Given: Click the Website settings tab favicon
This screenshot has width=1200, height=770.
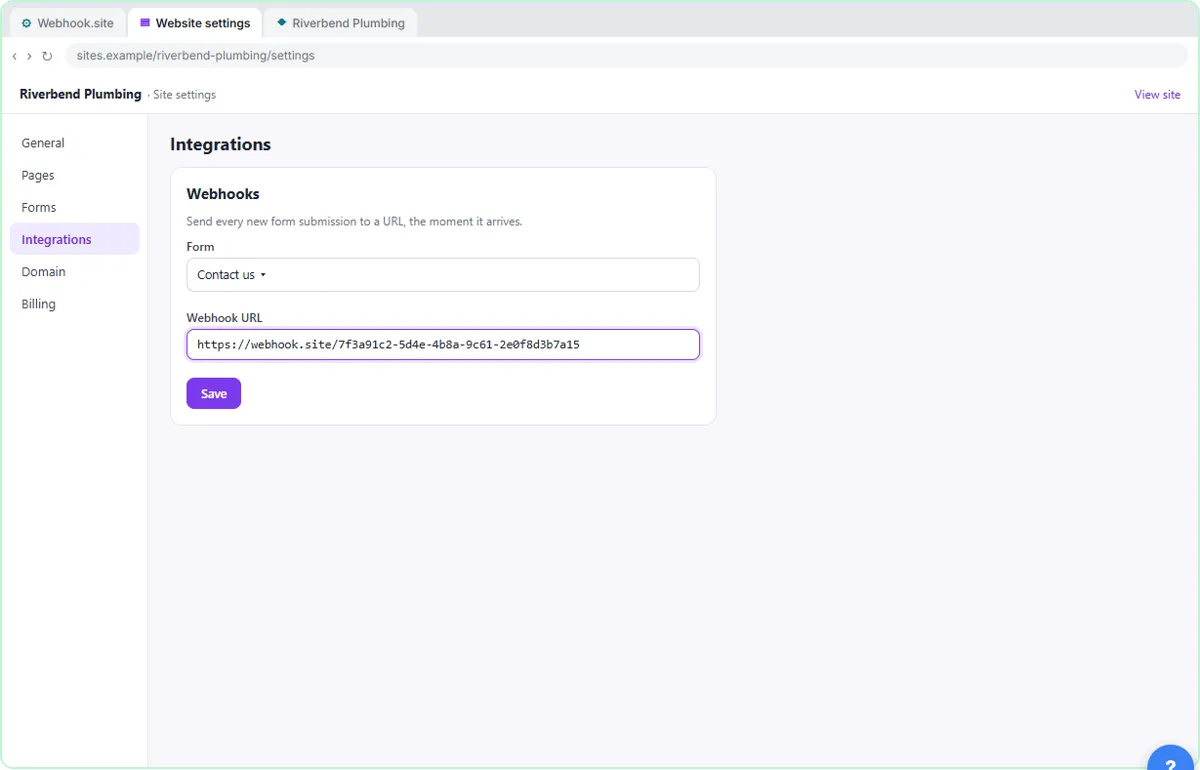Looking at the screenshot, I should click(145, 23).
